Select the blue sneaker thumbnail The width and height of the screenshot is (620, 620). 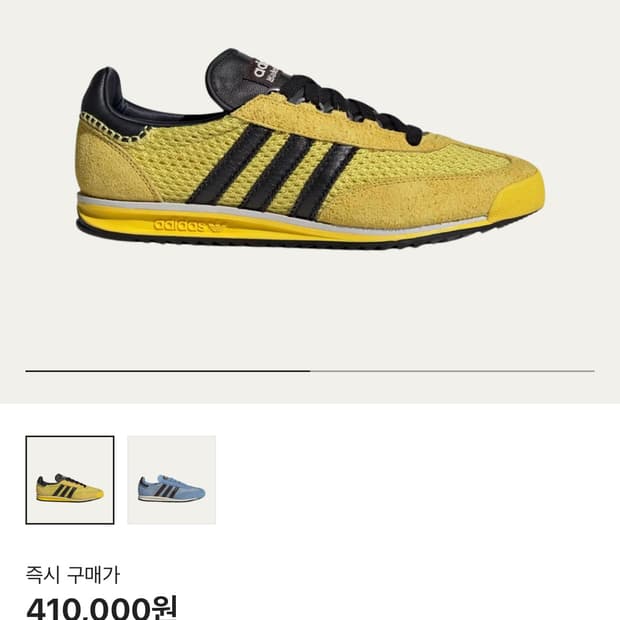pos(172,480)
